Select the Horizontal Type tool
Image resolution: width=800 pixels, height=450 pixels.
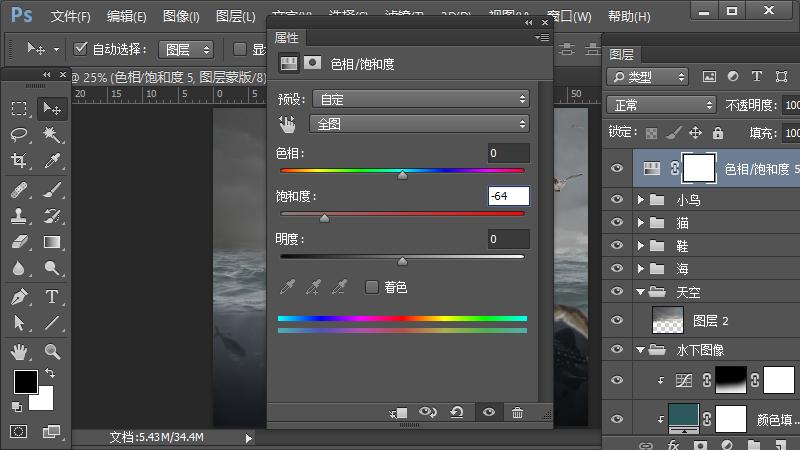(52, 297)
